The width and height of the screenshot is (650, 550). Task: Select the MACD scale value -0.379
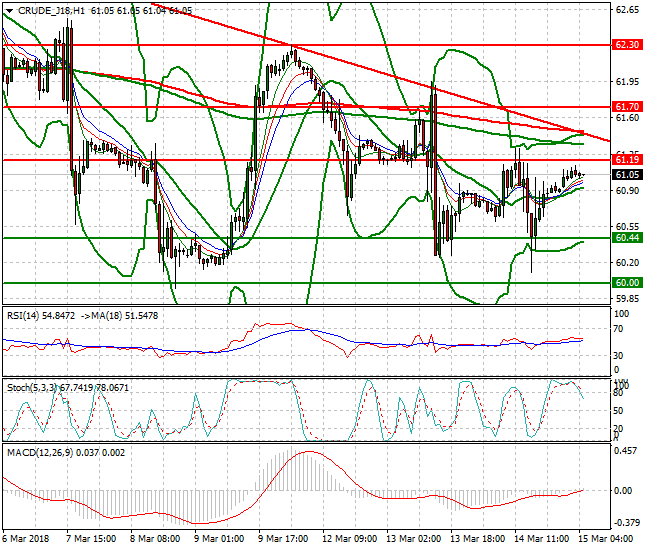tap(626, 523)
